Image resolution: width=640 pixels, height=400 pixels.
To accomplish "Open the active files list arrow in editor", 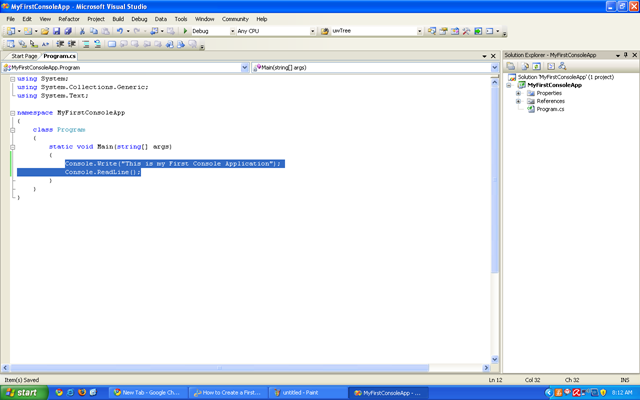I will pos(484,56).
